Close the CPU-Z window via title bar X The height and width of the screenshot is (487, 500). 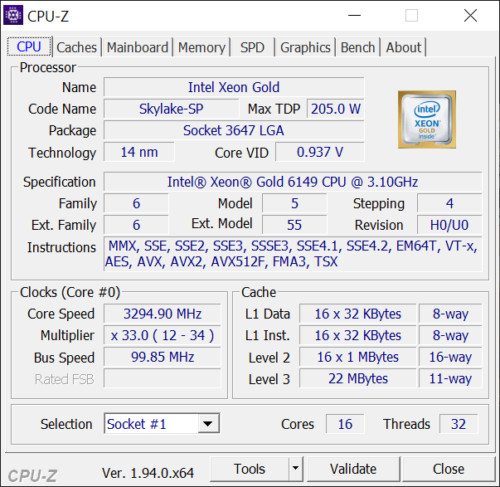click(470, 15)
